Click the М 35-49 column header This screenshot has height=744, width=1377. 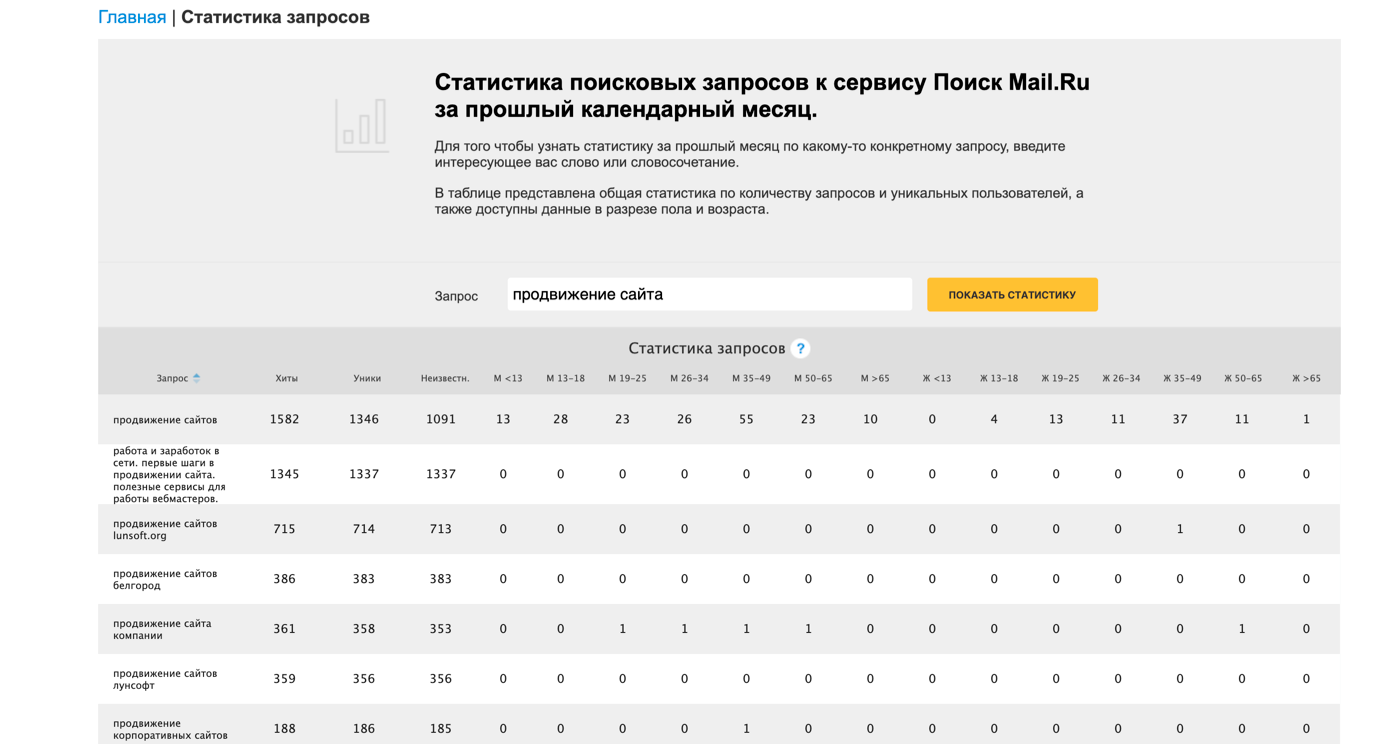pyautogui.click(x=751, y=378)
